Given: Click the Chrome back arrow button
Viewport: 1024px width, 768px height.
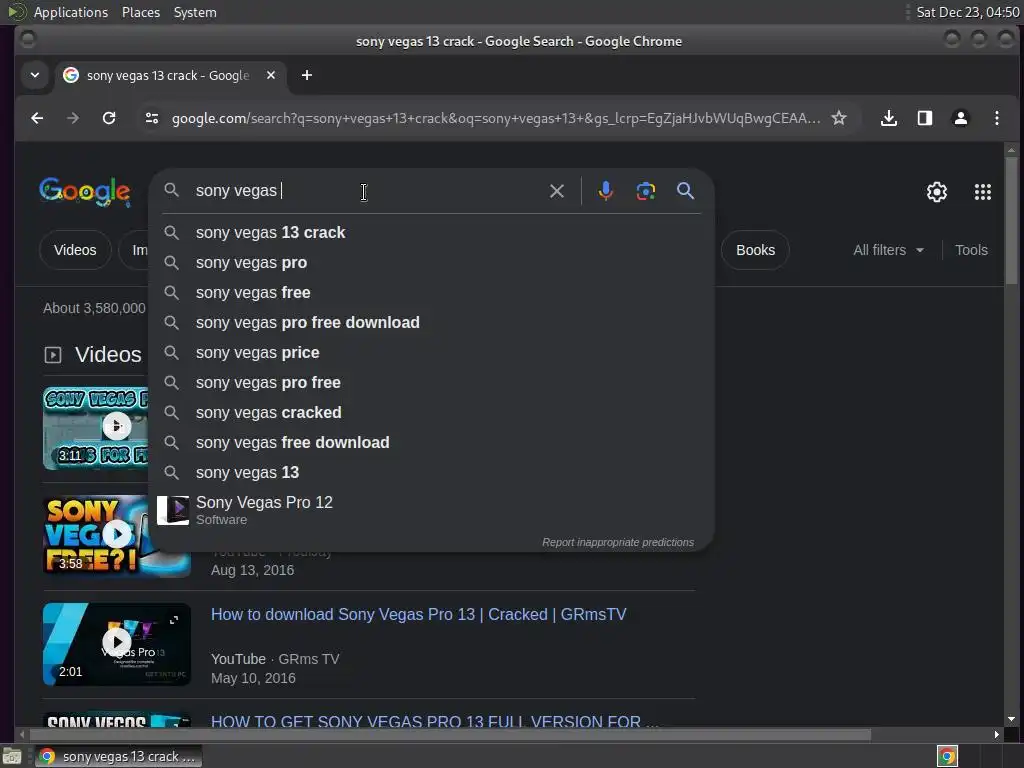Looking at the screenshot, I should (x=37, y=118).
